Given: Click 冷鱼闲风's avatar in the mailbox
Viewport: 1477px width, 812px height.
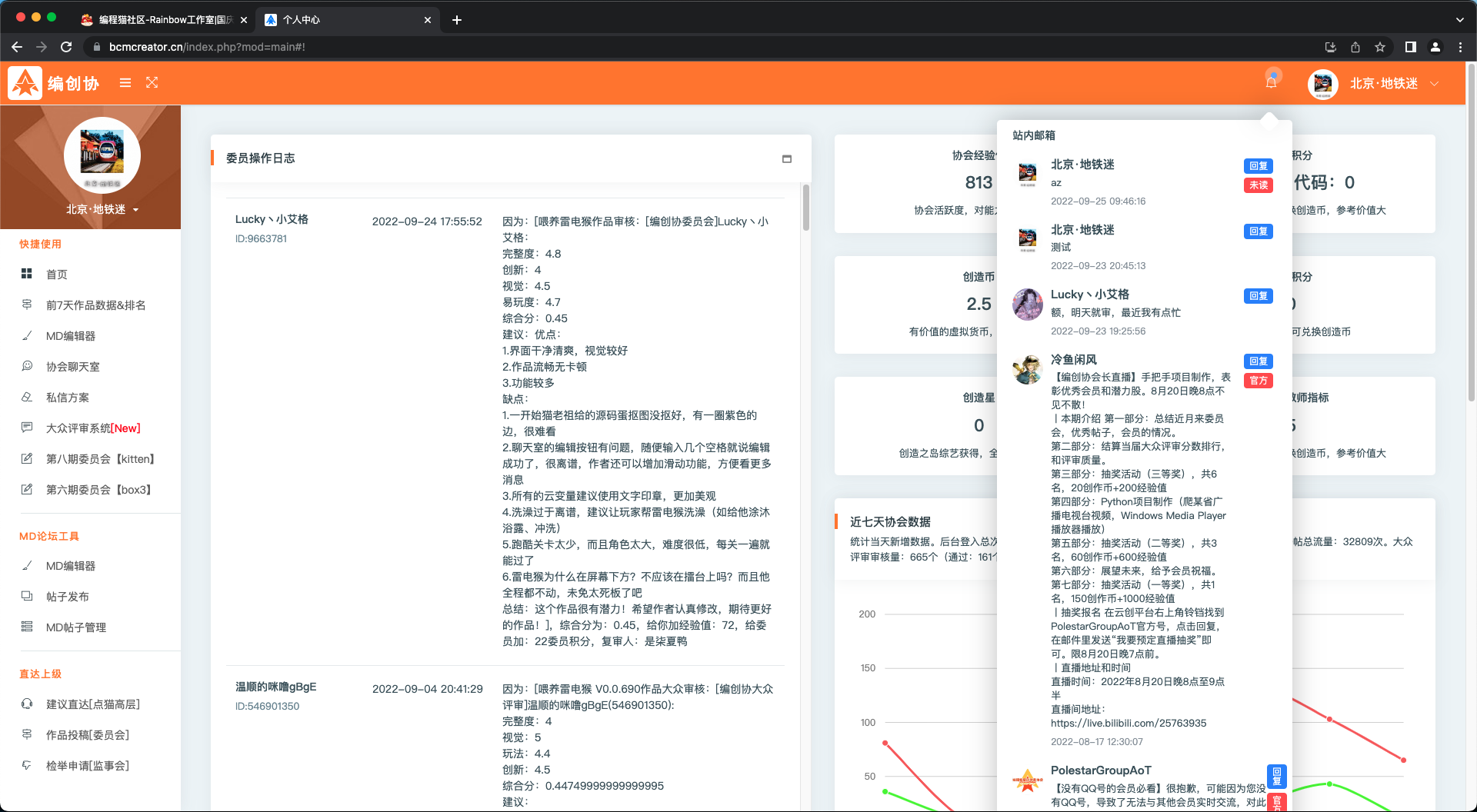Looking at the screenshot, I should click(1028, 370).
